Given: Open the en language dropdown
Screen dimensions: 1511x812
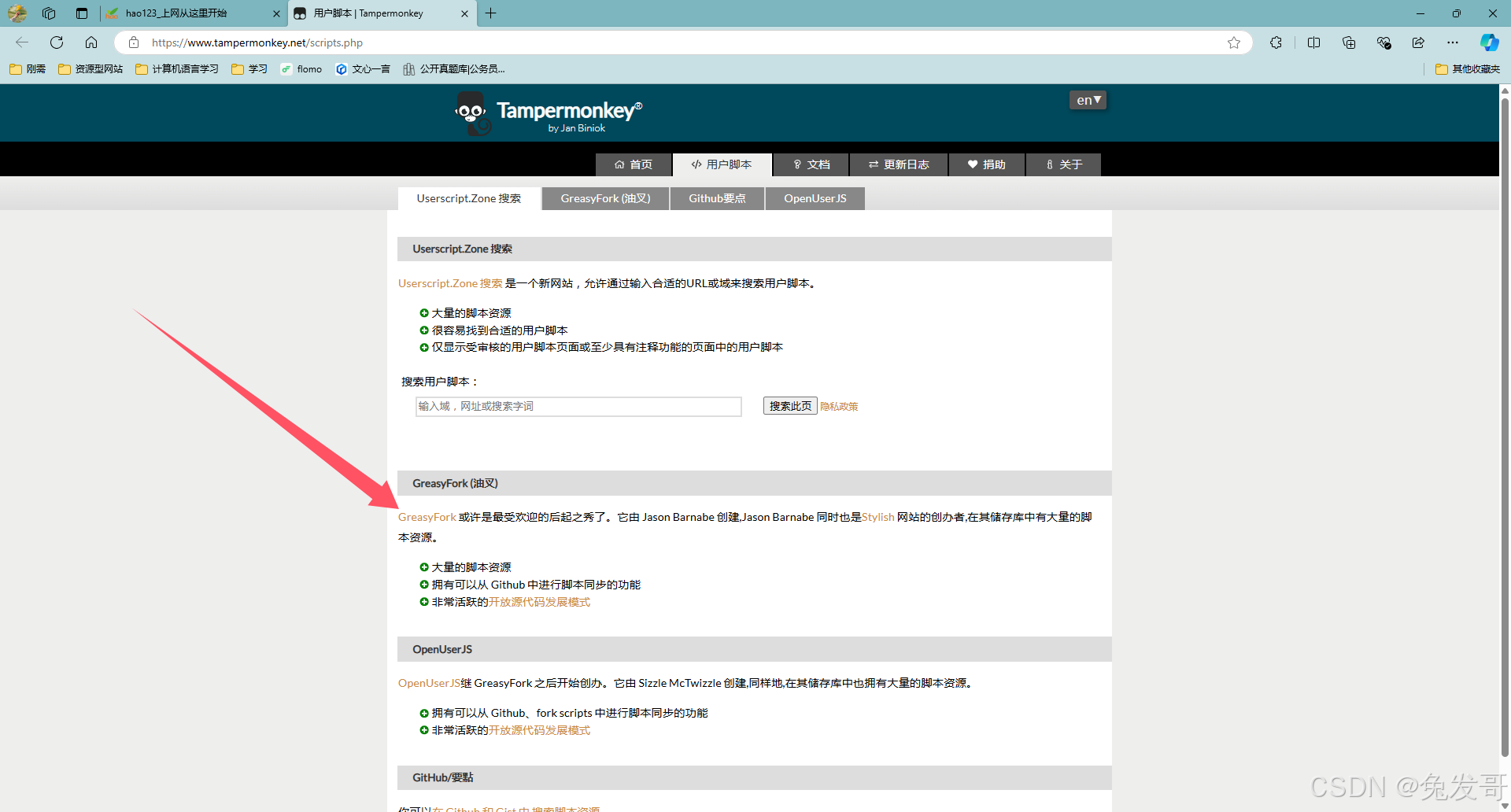Looking at the screenshot, I should pos(1088,100).
